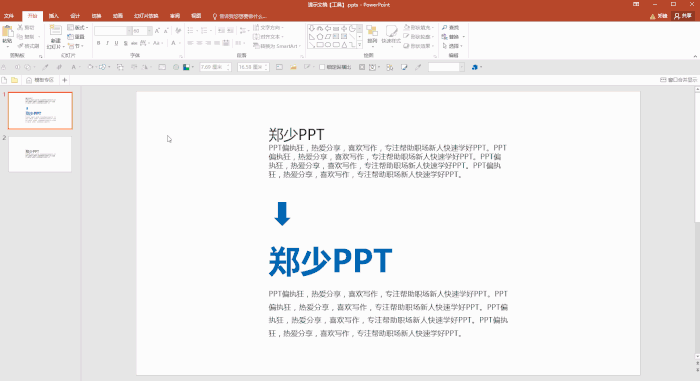This screenshot has width=700, height=381.
Task: Switch to the Animations ribbon tab
Action: coord(117,16)
